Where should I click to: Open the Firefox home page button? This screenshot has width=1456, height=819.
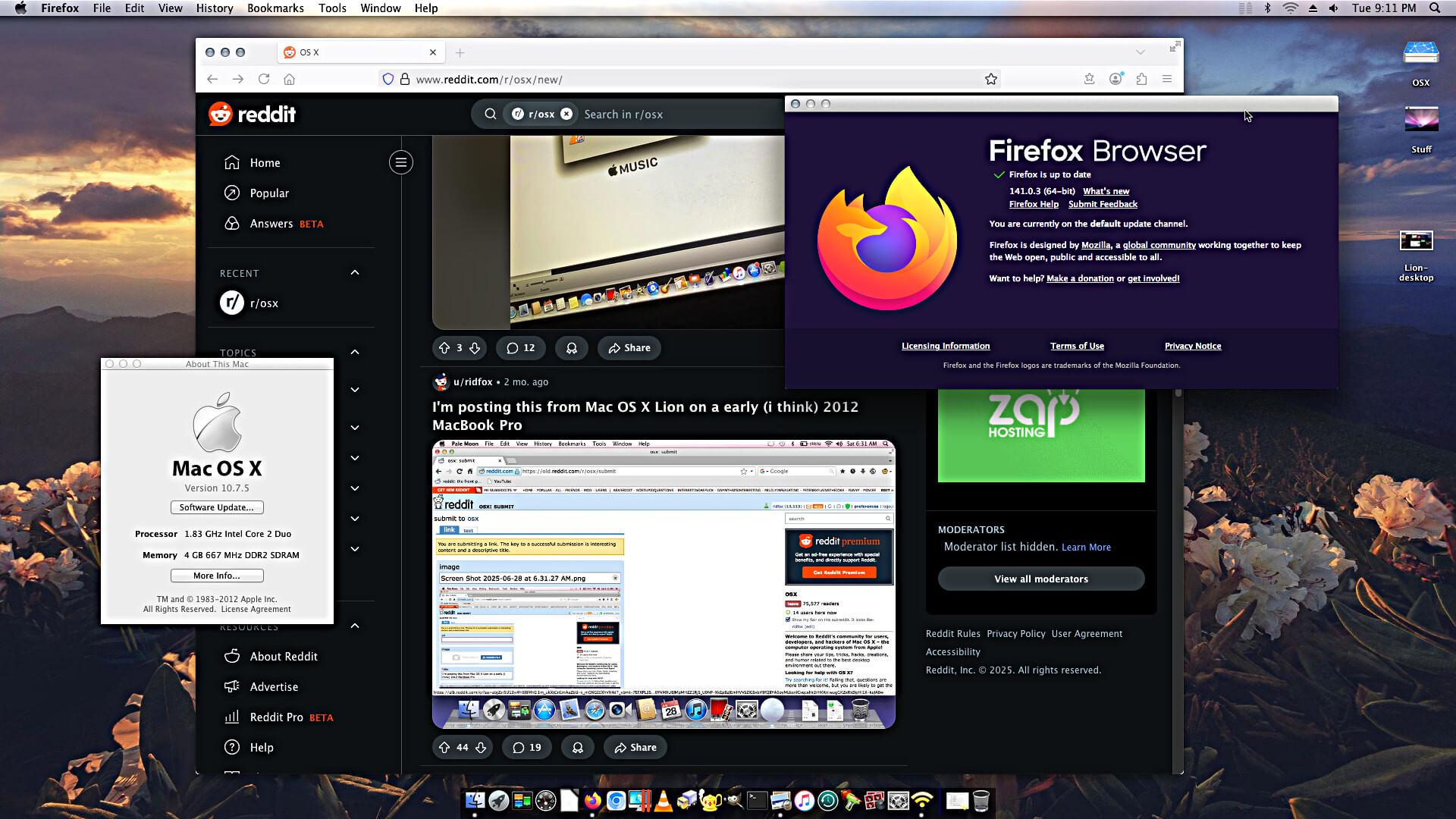click(x=289, y=79)
